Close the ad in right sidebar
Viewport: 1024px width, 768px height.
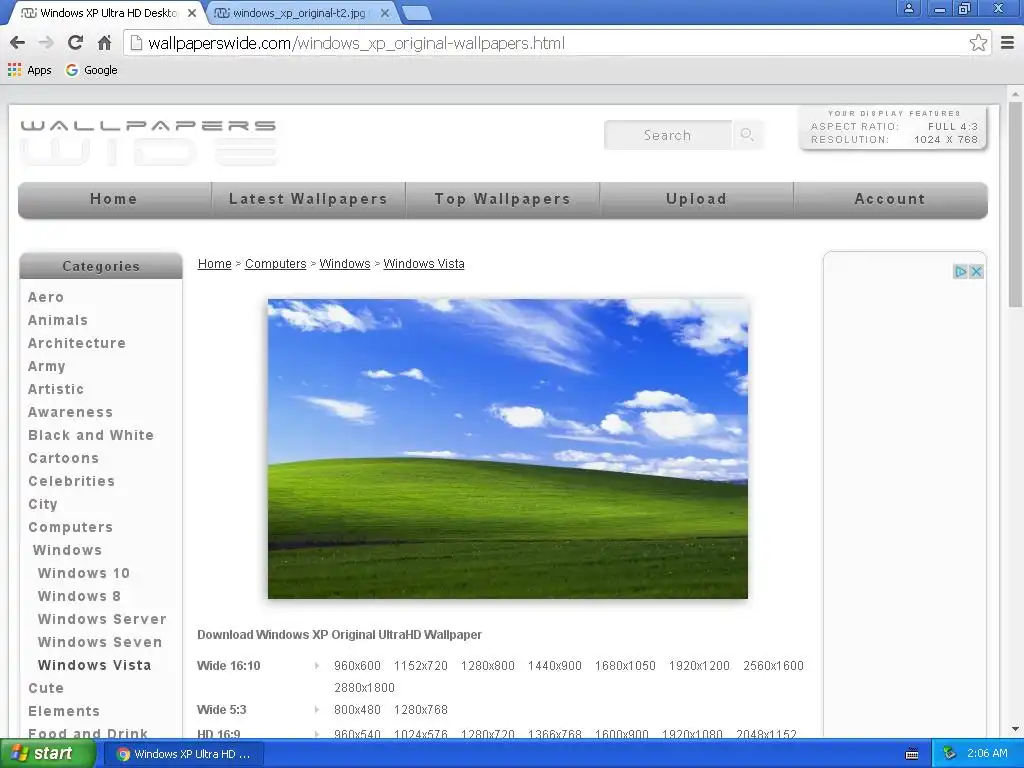click(976, 272)
